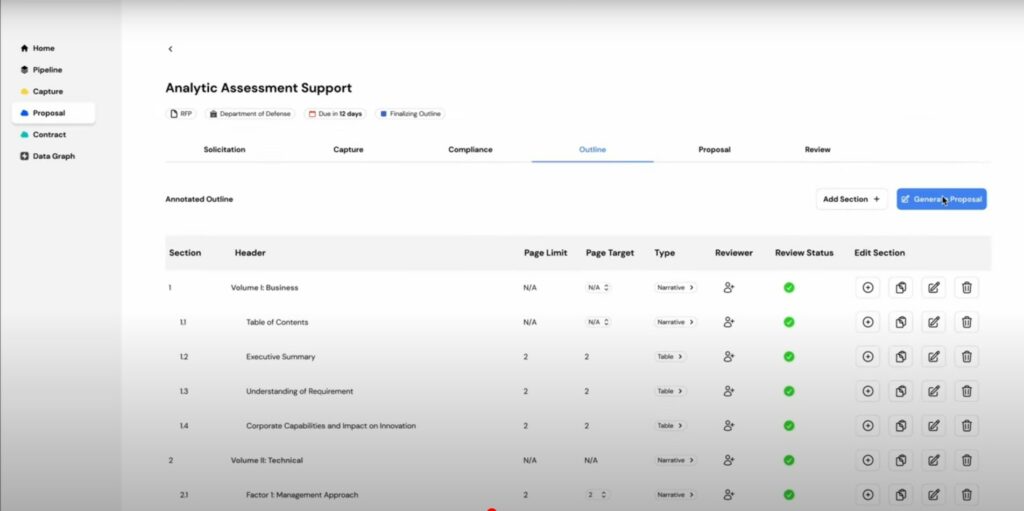The width and height of the screenshot is (1024, 511).
Task: Edit the Table of Contents section
Action: click(x=934, y=322)
